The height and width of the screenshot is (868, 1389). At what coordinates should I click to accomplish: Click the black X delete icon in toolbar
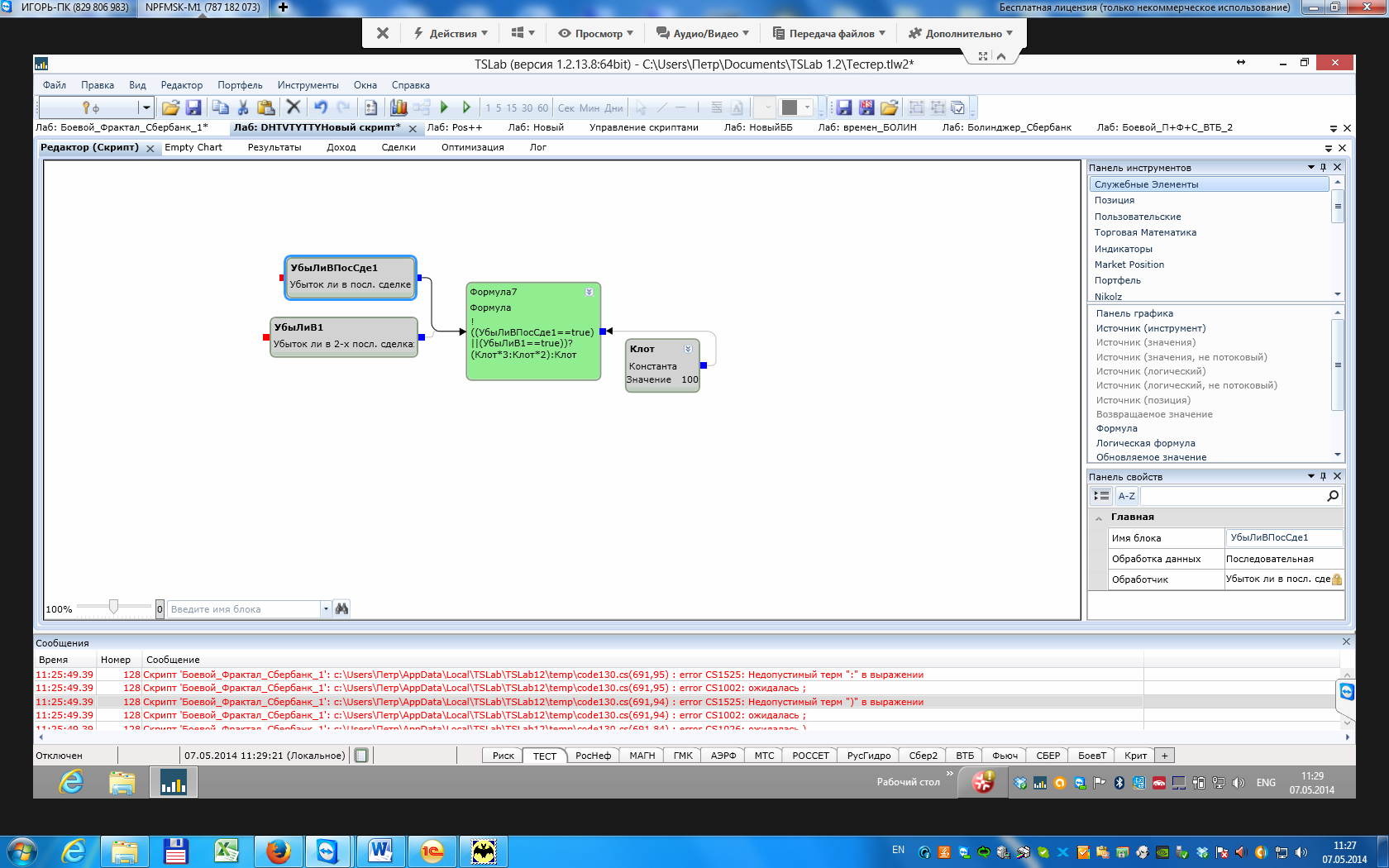coord(293,107)
